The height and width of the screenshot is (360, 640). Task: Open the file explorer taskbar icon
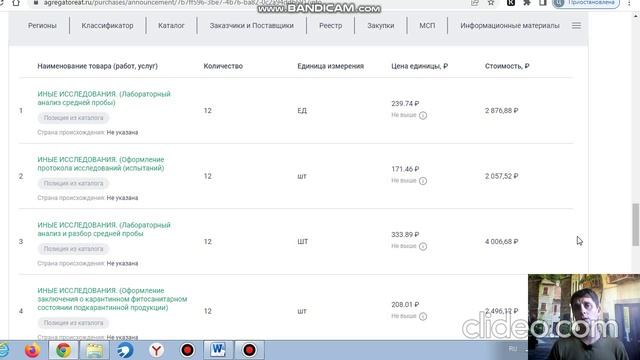(94, 350)
